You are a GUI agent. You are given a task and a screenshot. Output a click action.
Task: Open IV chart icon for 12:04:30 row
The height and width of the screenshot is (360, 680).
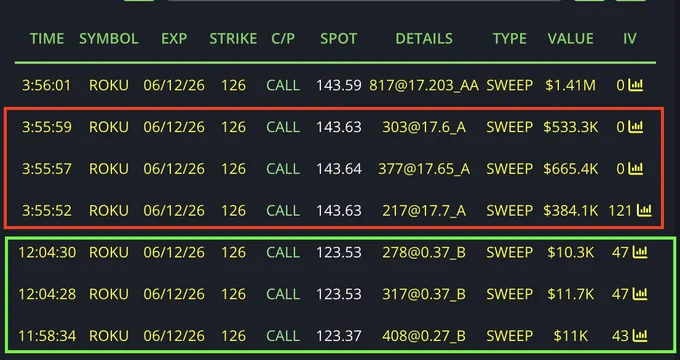(640, 252)
